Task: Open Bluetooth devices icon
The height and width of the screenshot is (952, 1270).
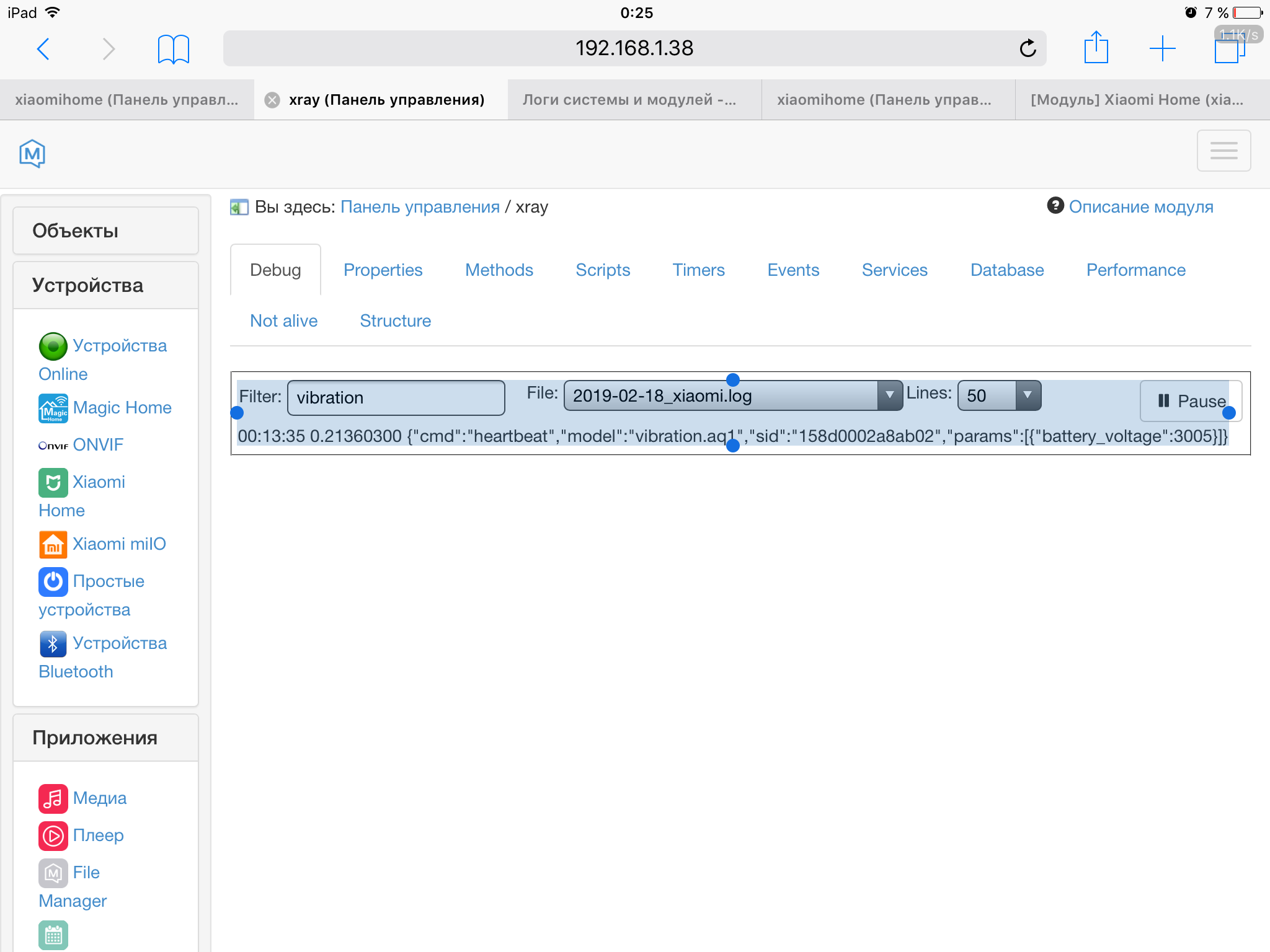Action: click(53, 644)
